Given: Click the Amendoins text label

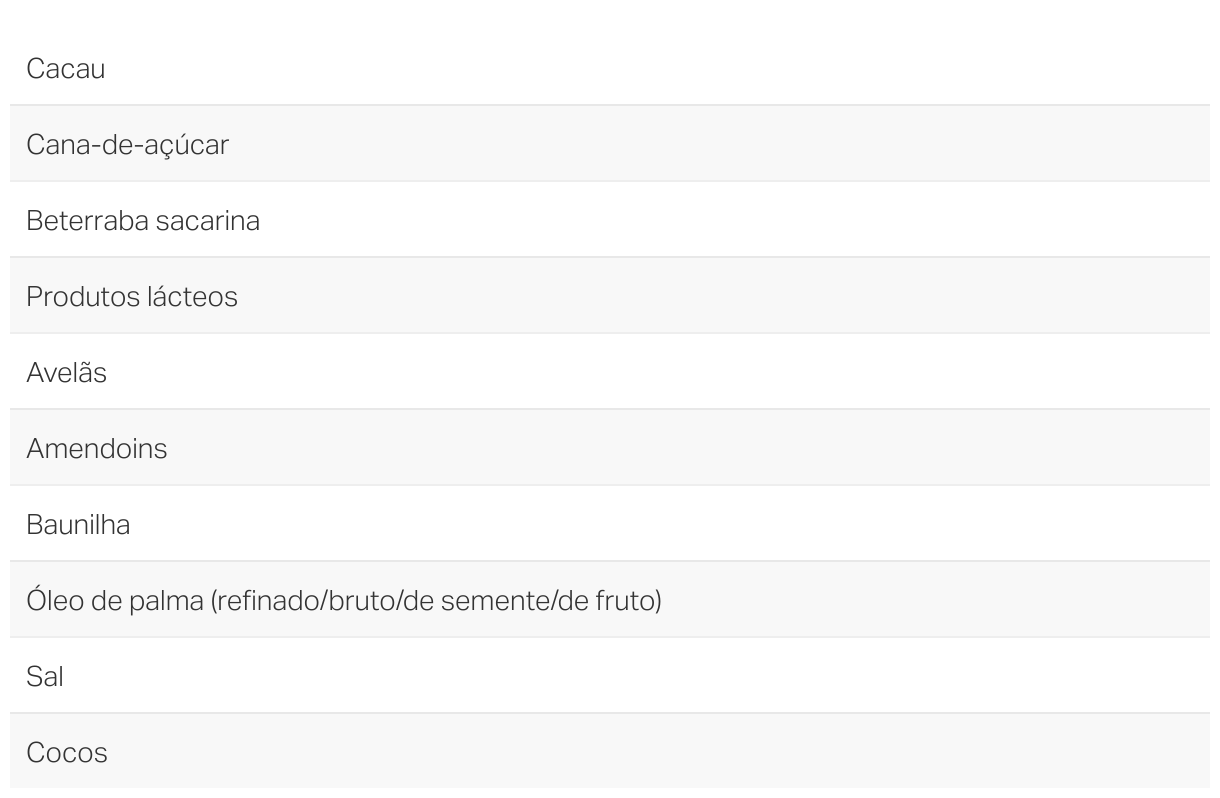Looking at the screenshot, I should pyautogui.click(x=97, y=449).
